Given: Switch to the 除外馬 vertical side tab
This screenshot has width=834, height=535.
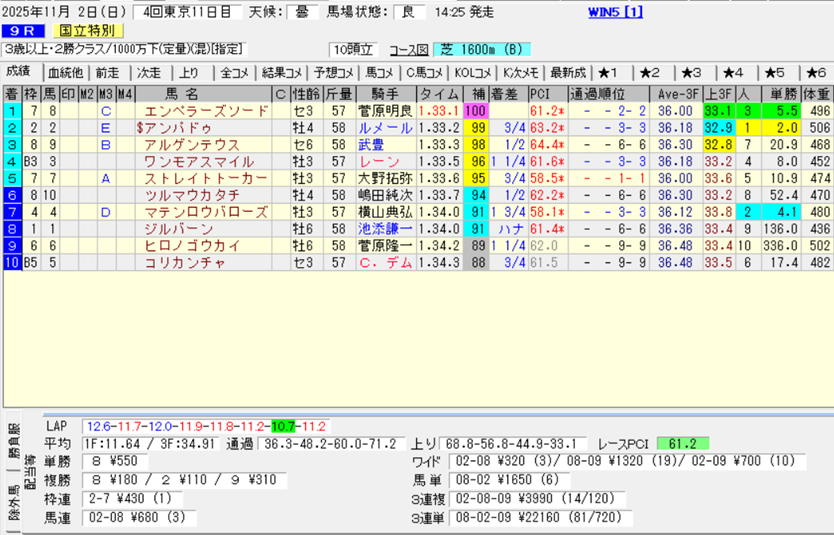Looking at the screenshot, I should tap(14, 507).
